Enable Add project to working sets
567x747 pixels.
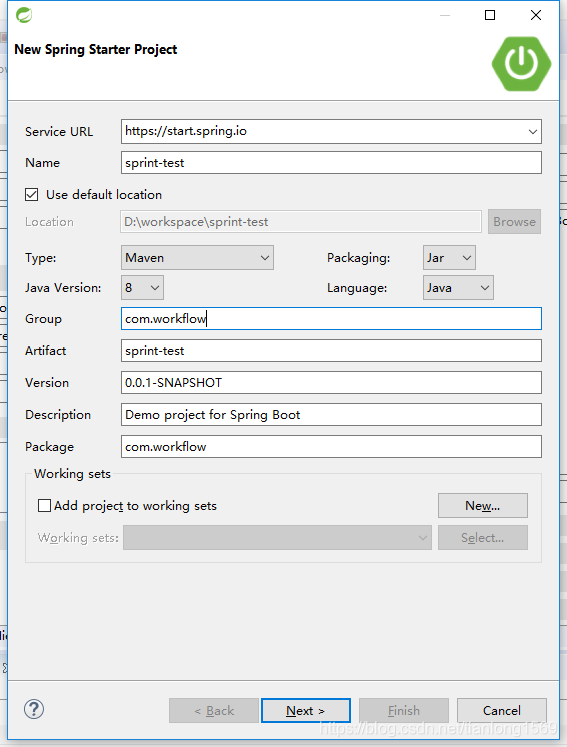click(x=44, y=505)
